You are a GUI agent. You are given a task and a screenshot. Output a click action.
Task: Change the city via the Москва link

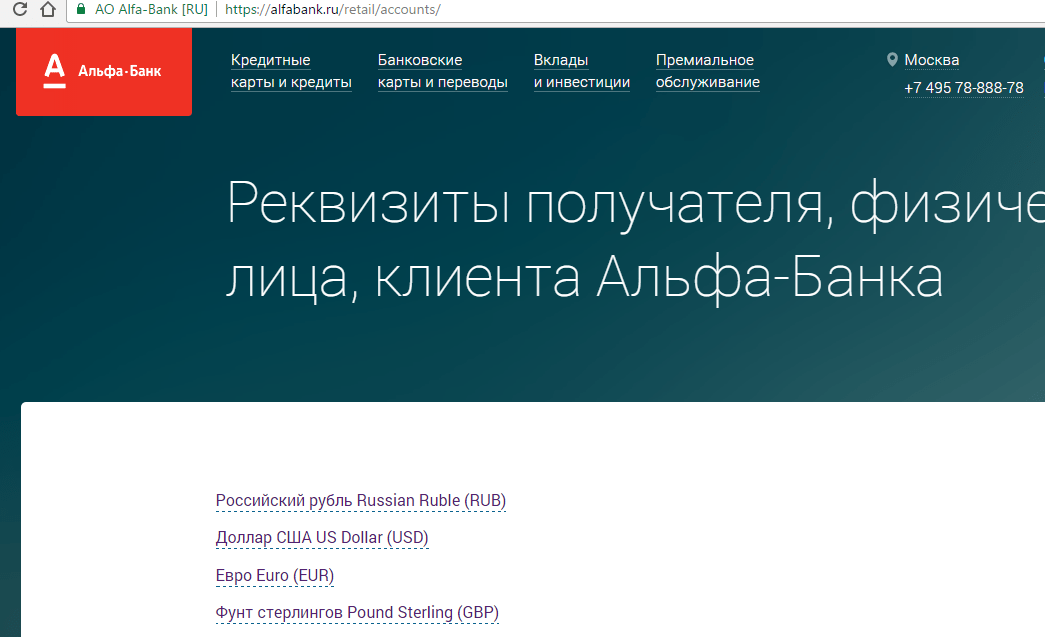coord(932,60)
